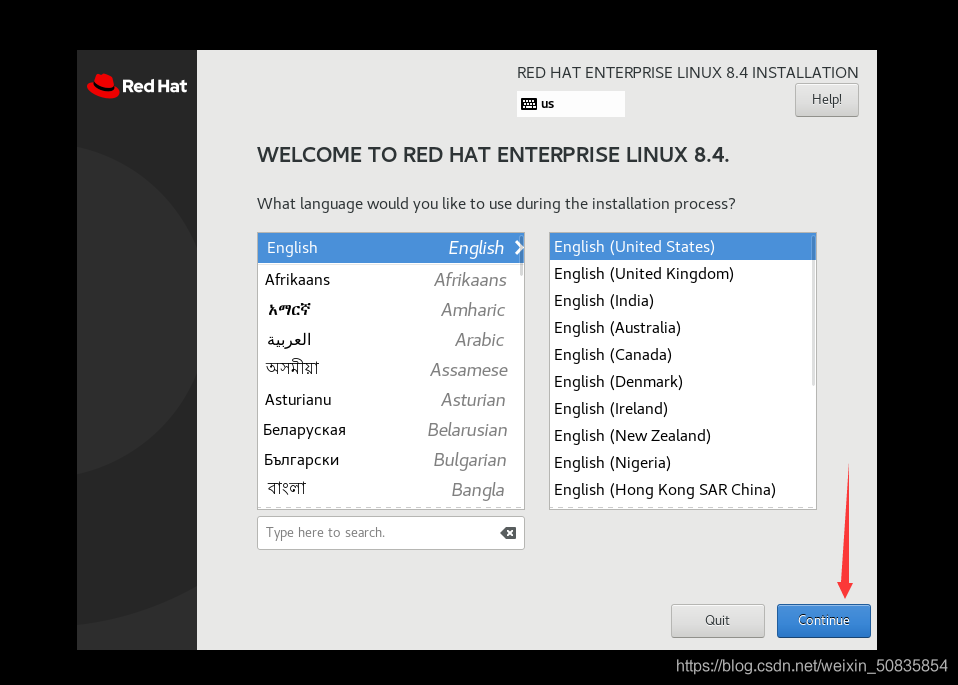
Task: Select the Bulgarian language row
Action: (389, 460)
